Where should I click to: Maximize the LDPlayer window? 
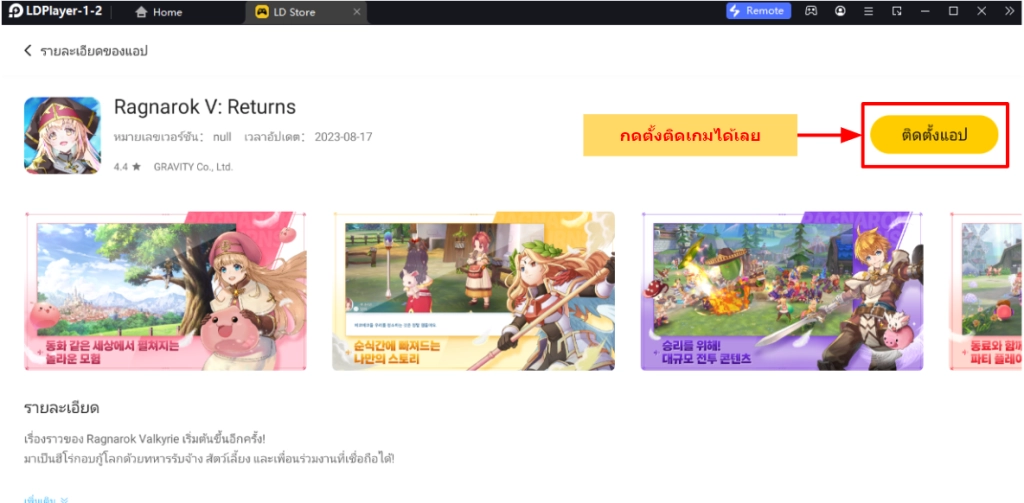(953, 11)
